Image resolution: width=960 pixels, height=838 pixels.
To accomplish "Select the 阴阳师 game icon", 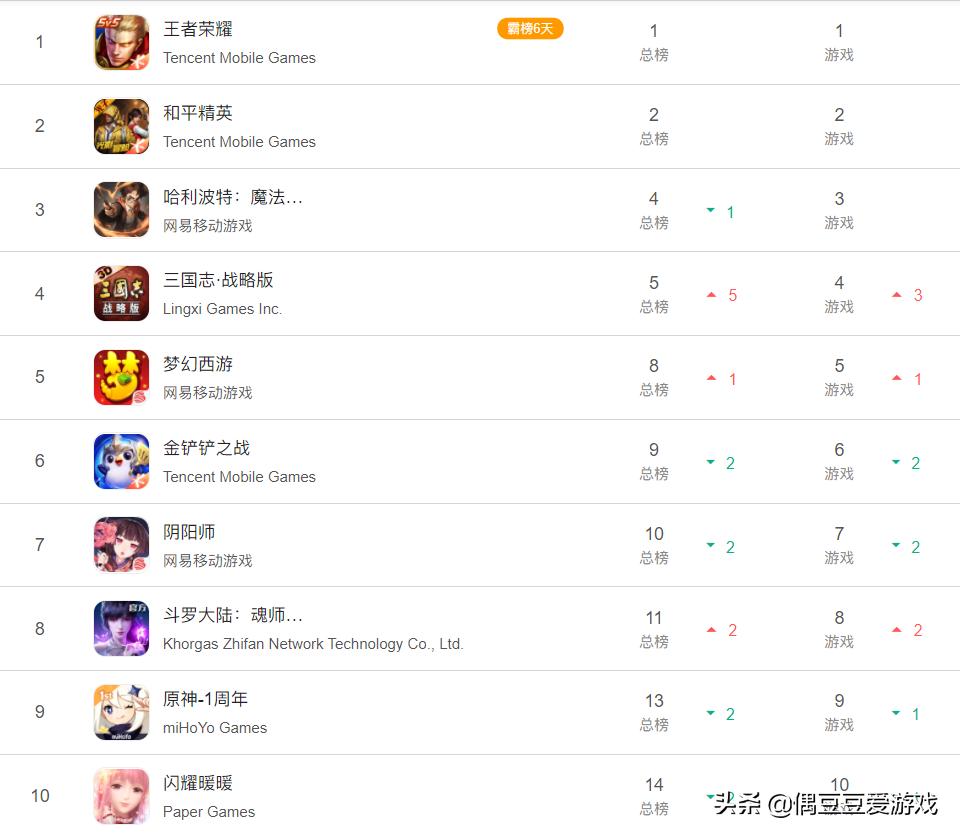I will click(x=121, y=544).
